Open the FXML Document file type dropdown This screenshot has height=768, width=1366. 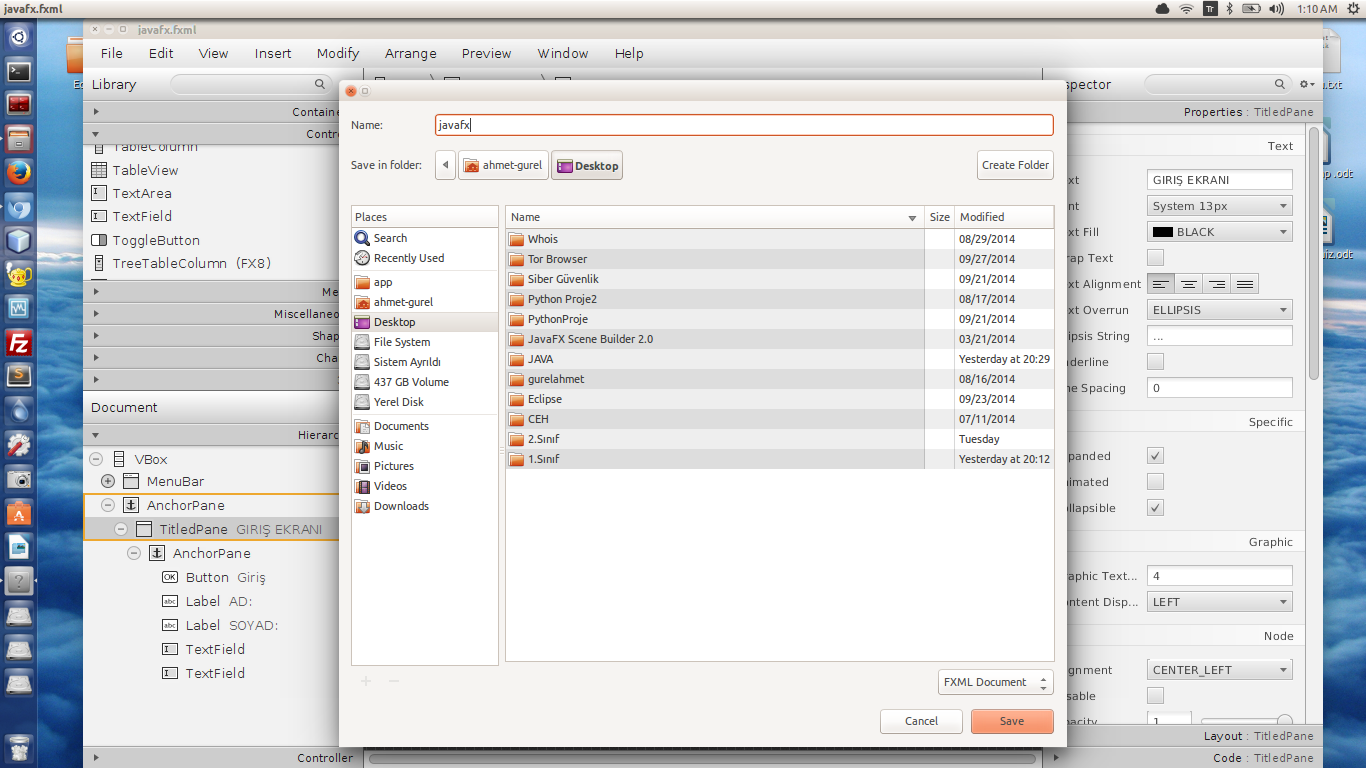pos(996,682)
